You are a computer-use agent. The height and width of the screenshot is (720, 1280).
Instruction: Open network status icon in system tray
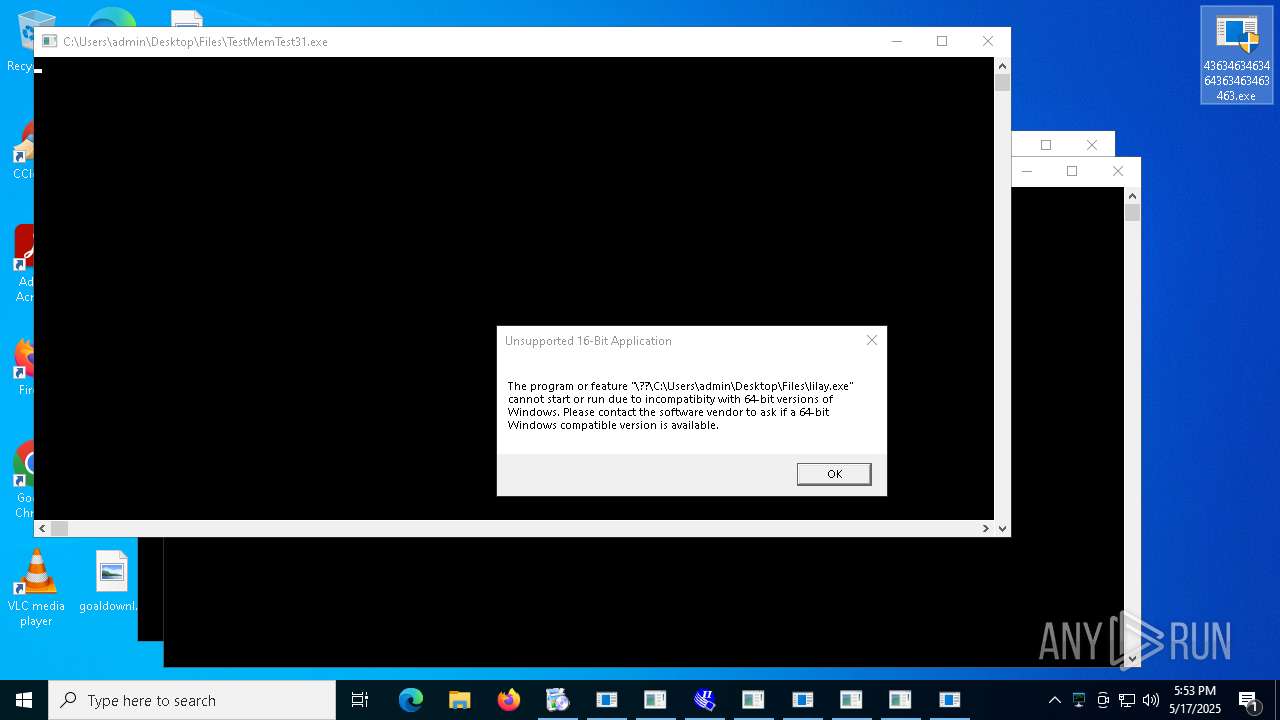click(x=1127, y=700)
